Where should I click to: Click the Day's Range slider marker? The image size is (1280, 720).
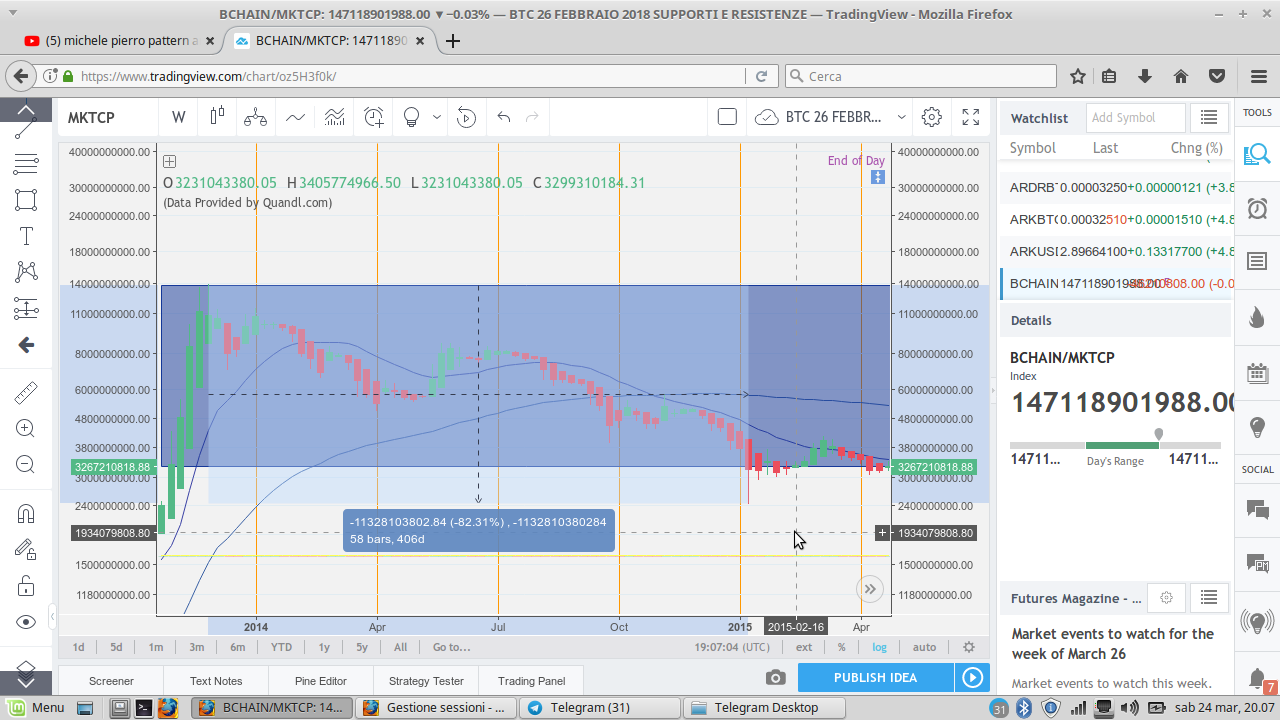click(1159, 435)
